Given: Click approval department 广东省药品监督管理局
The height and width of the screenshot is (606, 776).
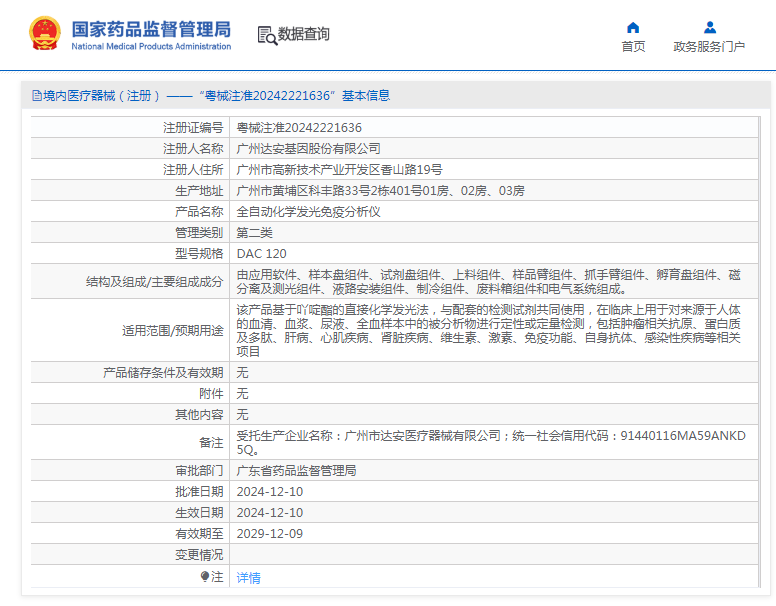Looking at the screenshot, I should click(296, 471).
